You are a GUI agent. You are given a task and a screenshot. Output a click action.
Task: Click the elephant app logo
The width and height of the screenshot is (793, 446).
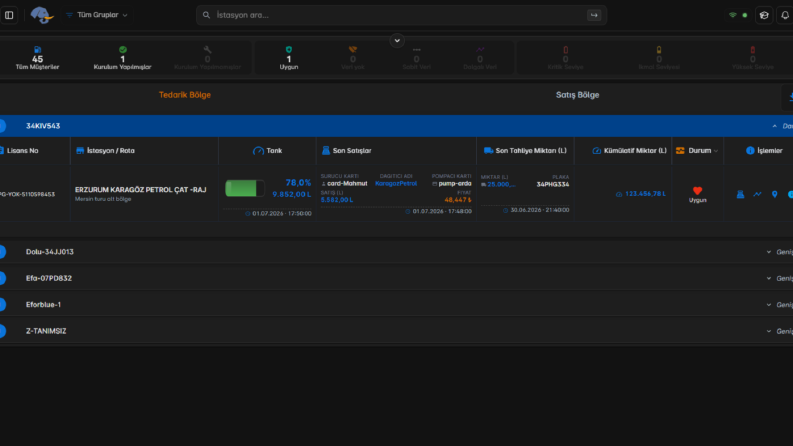(41, 15)
